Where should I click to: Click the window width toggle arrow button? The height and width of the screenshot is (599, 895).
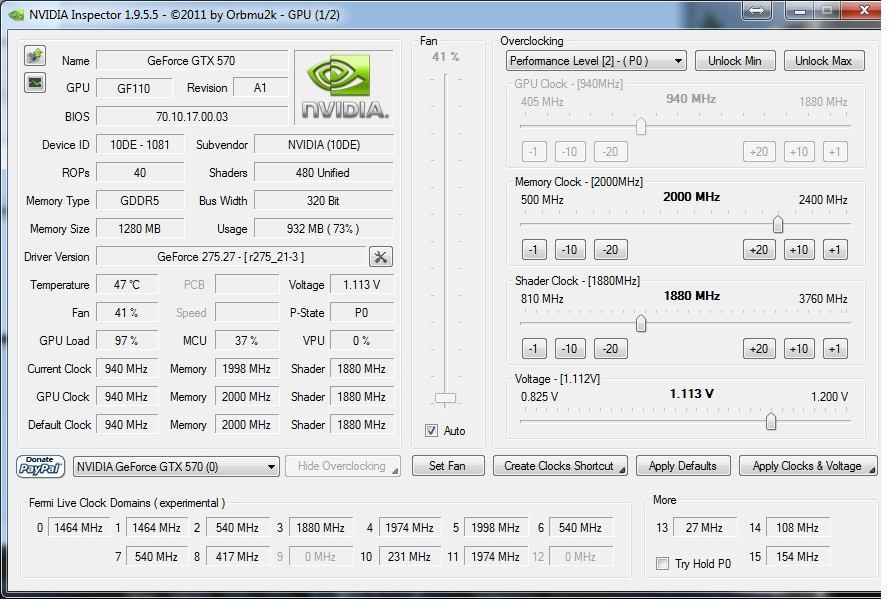[757, 10]
